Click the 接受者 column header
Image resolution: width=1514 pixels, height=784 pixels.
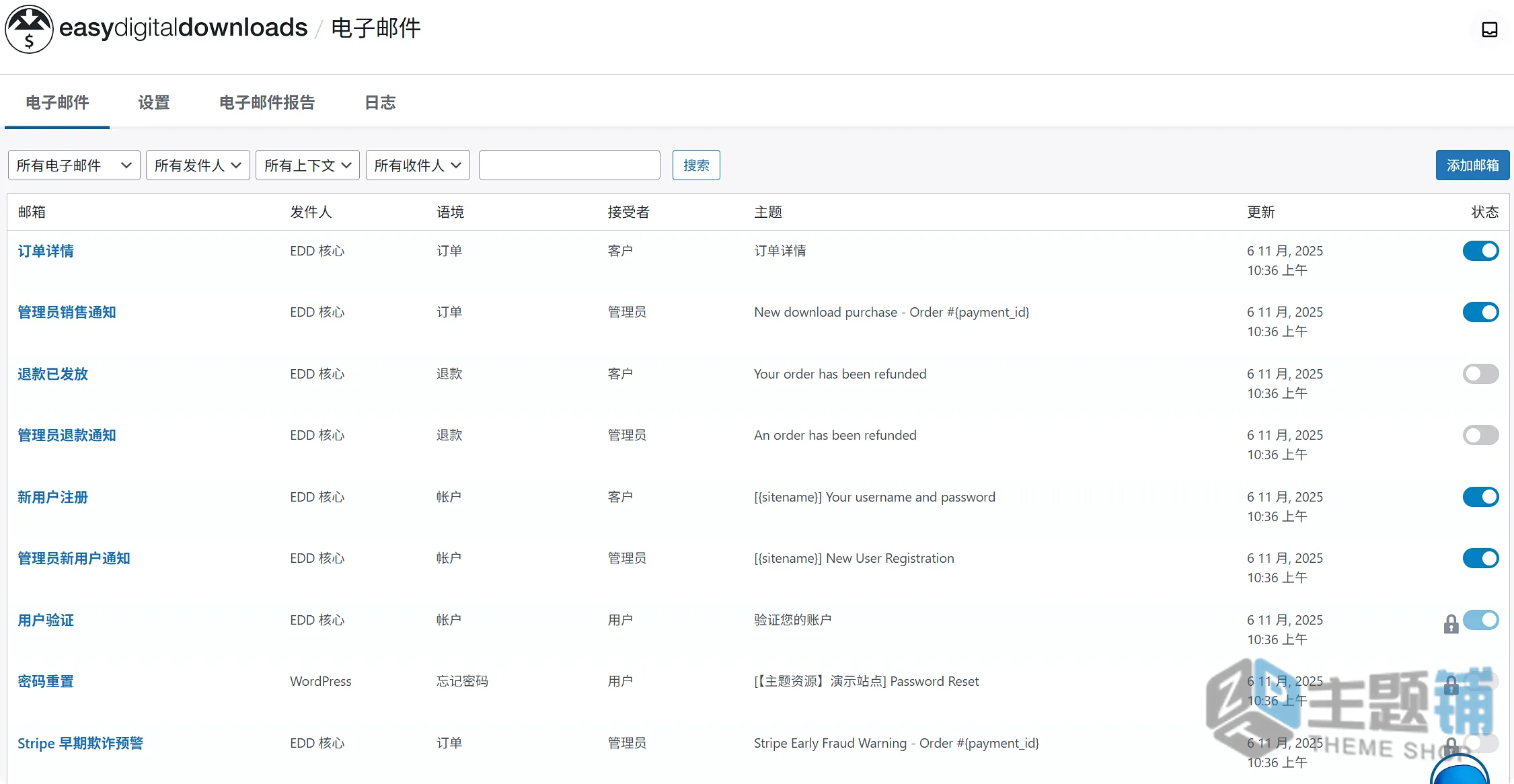pyautogui.click(x=628, y=212)
